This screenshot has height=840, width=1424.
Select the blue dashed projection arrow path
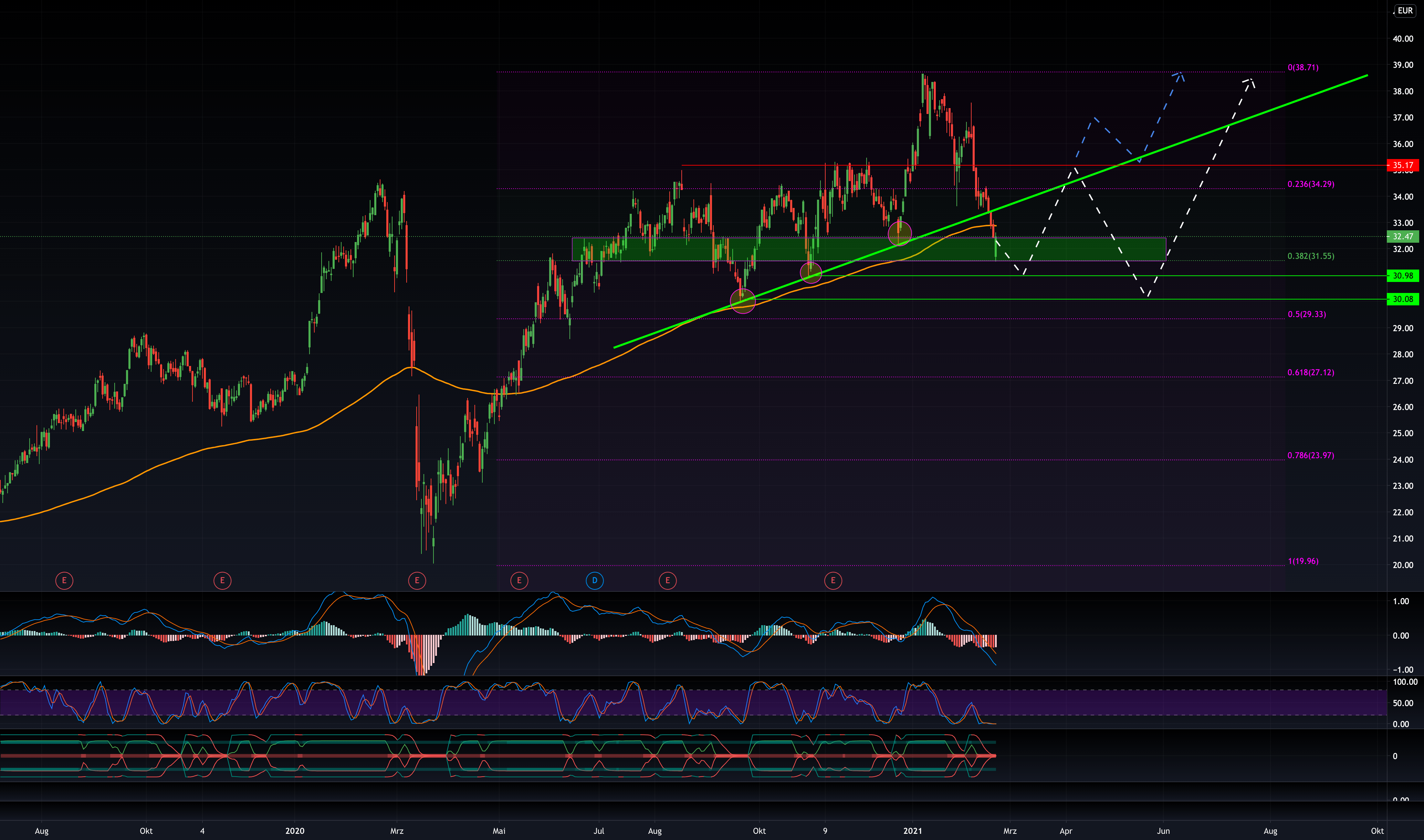point(1118,140)
